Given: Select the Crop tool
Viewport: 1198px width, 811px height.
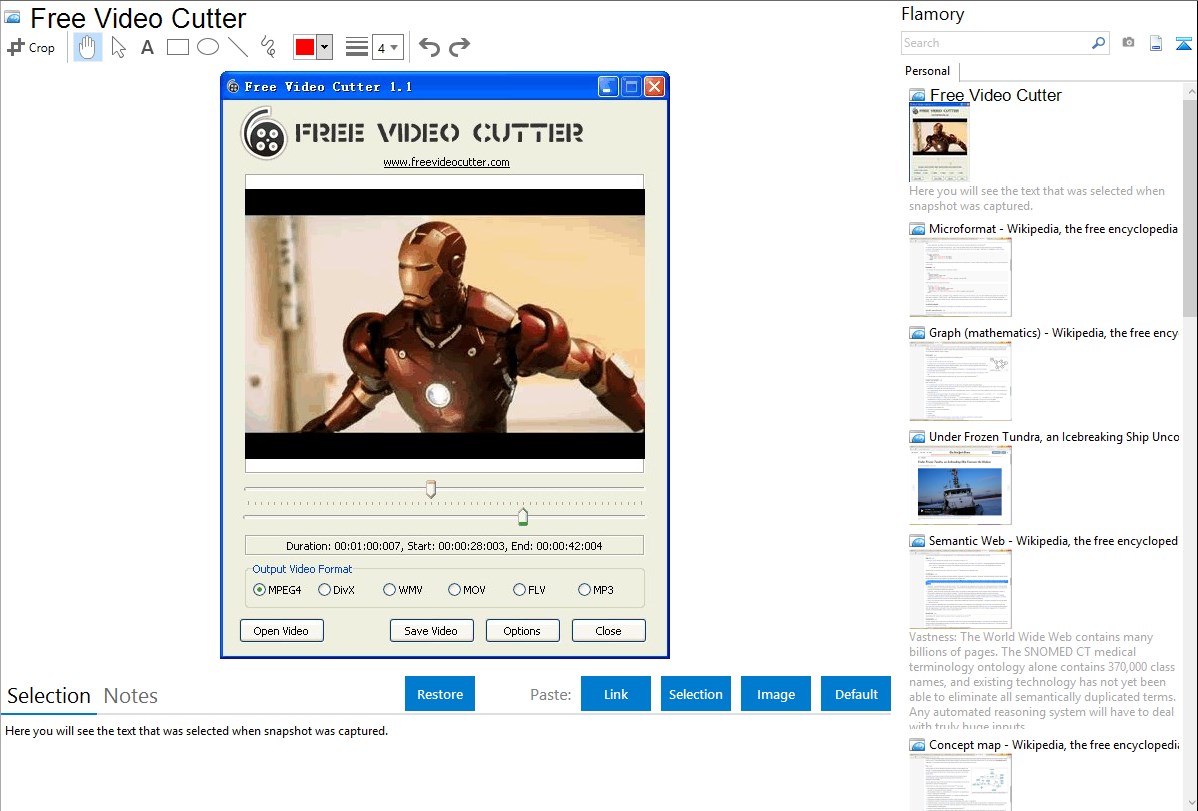Looking at the screenshot, I should point(31,47).
